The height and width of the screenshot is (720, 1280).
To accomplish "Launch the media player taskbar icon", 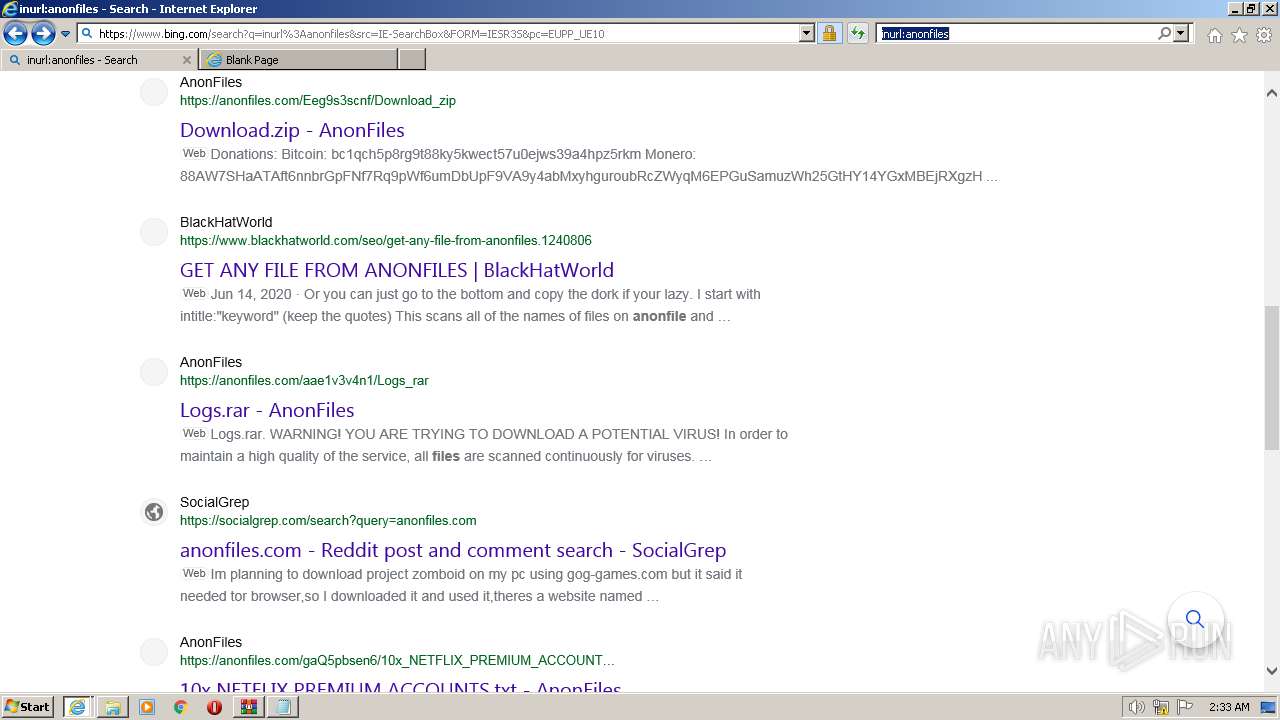I will (147, 707).
